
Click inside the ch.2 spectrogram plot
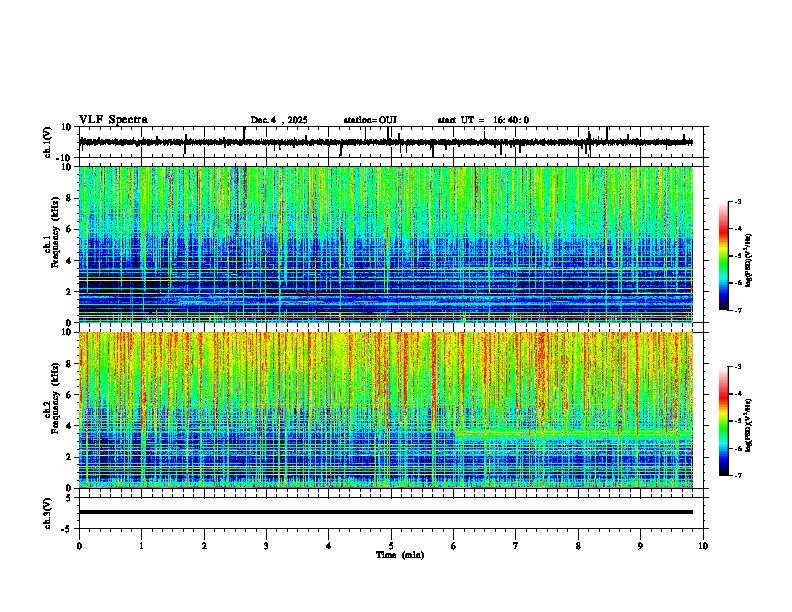[385, 410]
